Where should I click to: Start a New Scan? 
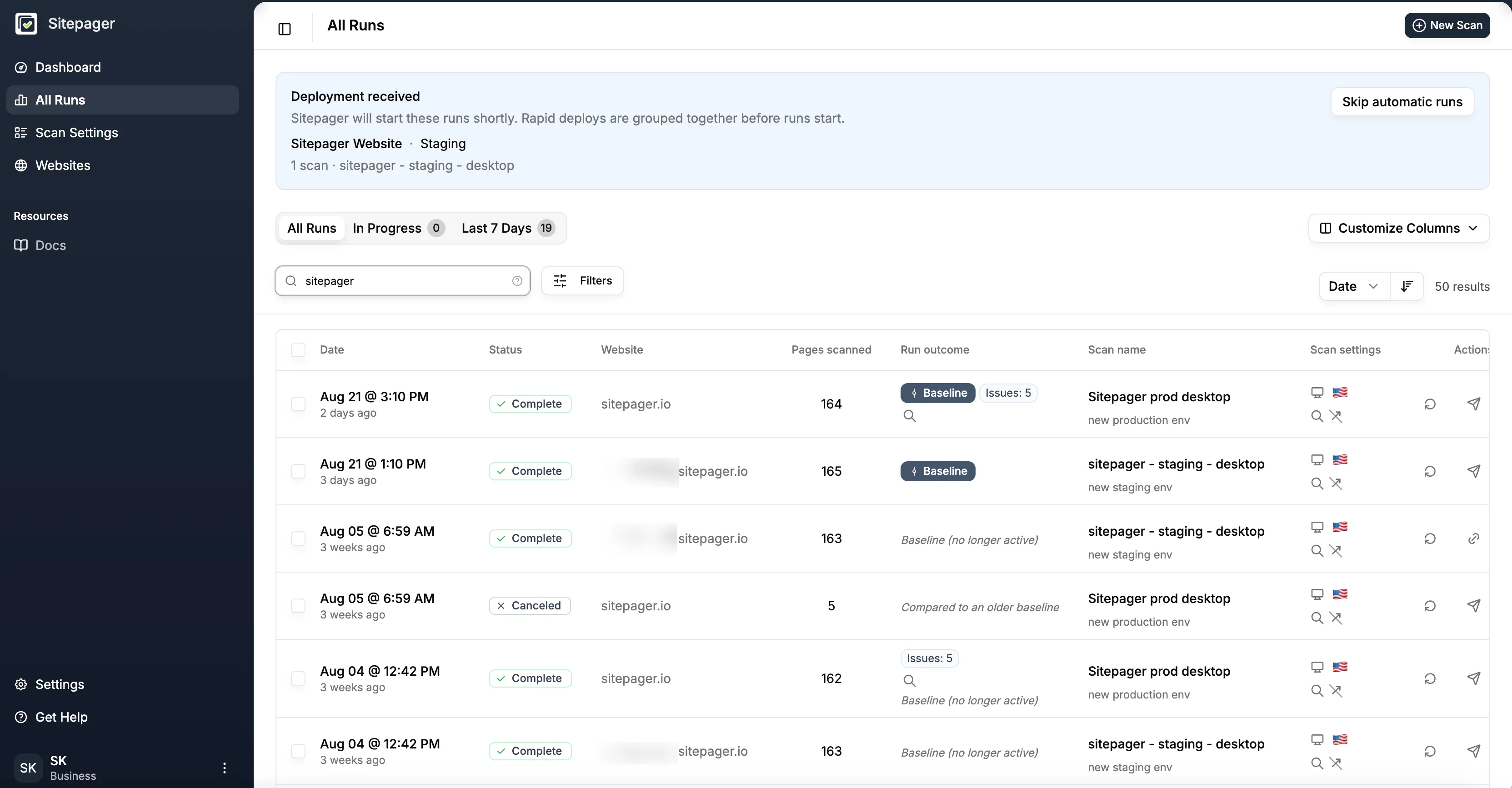tap(1447, 25)
